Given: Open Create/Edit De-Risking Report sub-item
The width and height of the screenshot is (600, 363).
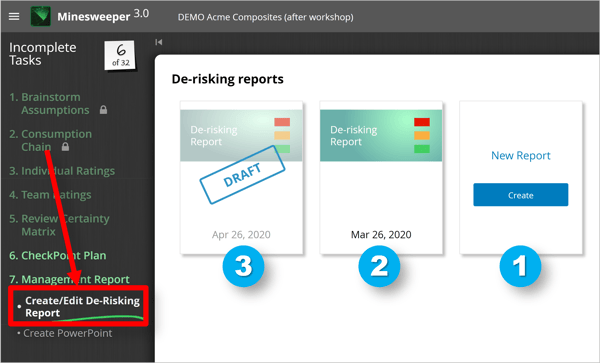Looking at the screenshot, I should (x=78, y=306).
